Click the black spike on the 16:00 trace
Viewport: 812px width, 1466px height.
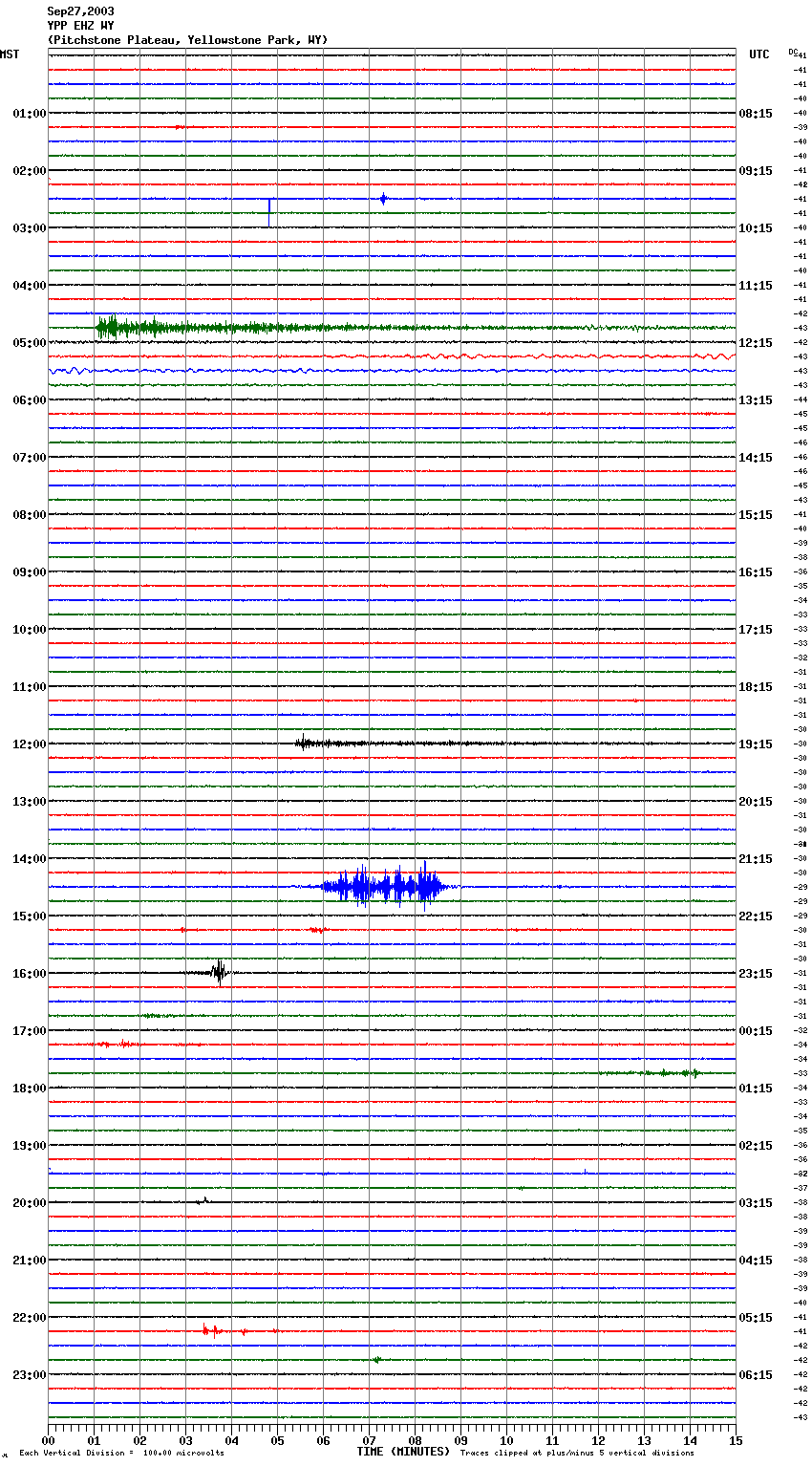220,973
